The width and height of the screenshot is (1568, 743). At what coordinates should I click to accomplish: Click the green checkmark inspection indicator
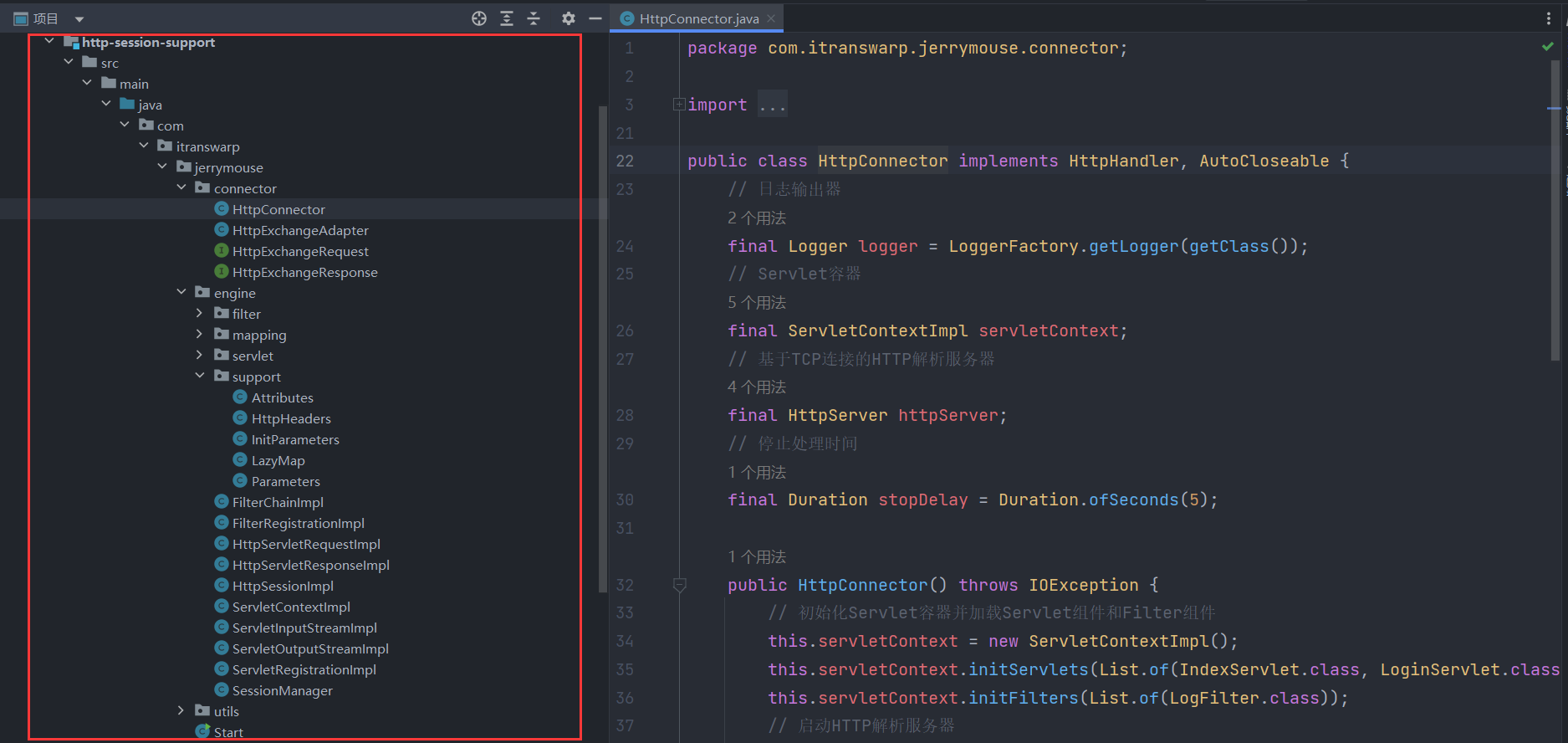pyautogui.click(x=1548, y=47)
